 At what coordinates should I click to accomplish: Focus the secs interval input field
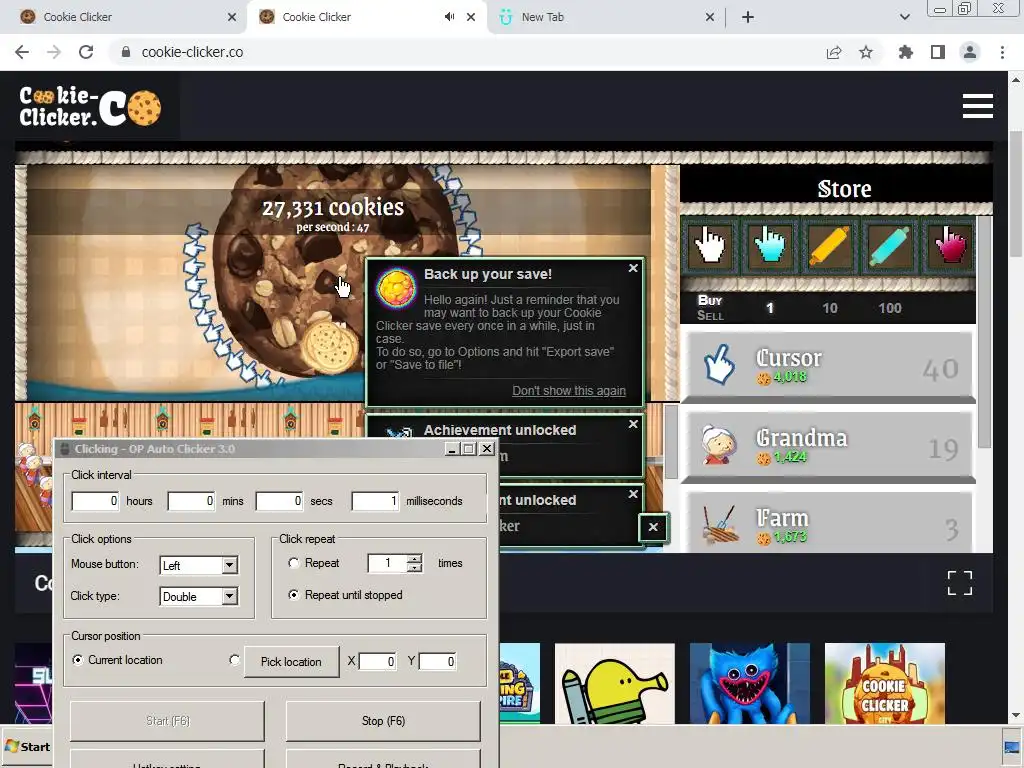click(x=280, y=501)
